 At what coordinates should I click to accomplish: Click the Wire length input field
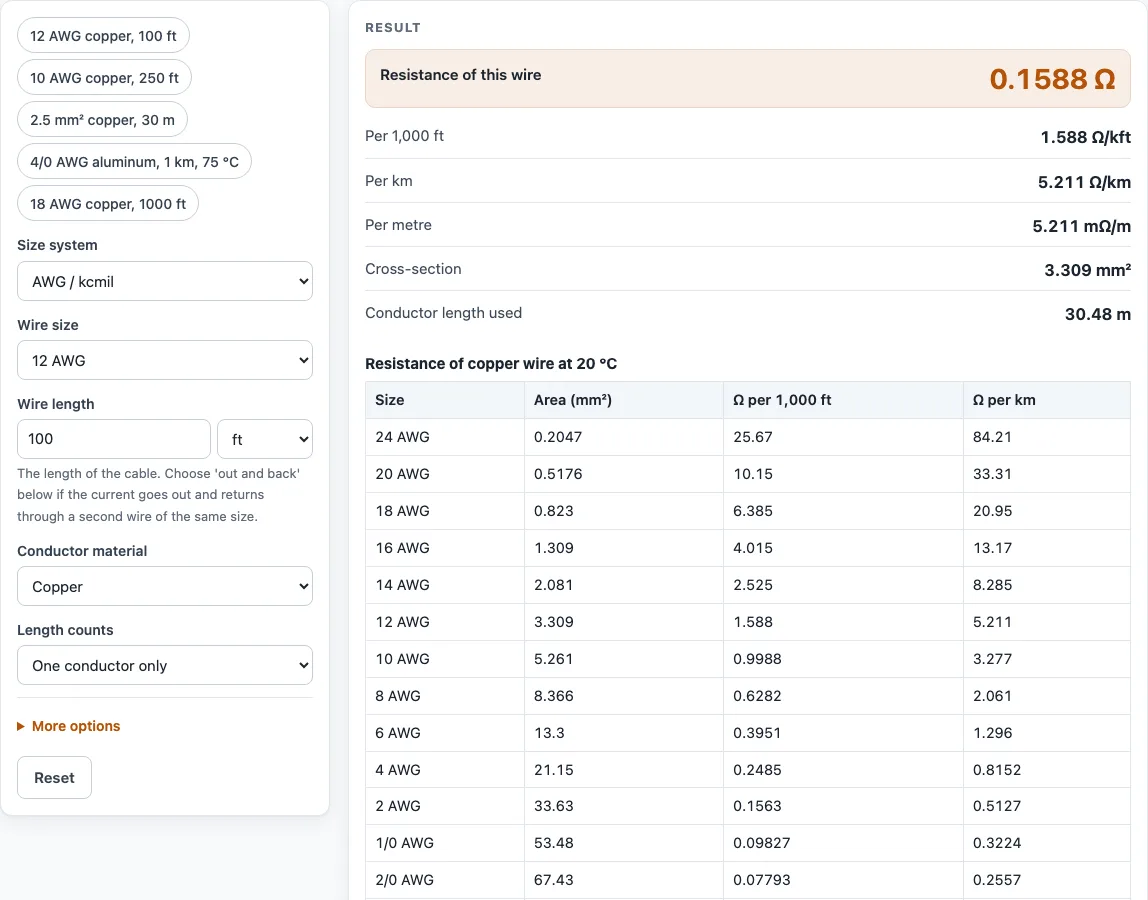(x=113, y=439)
